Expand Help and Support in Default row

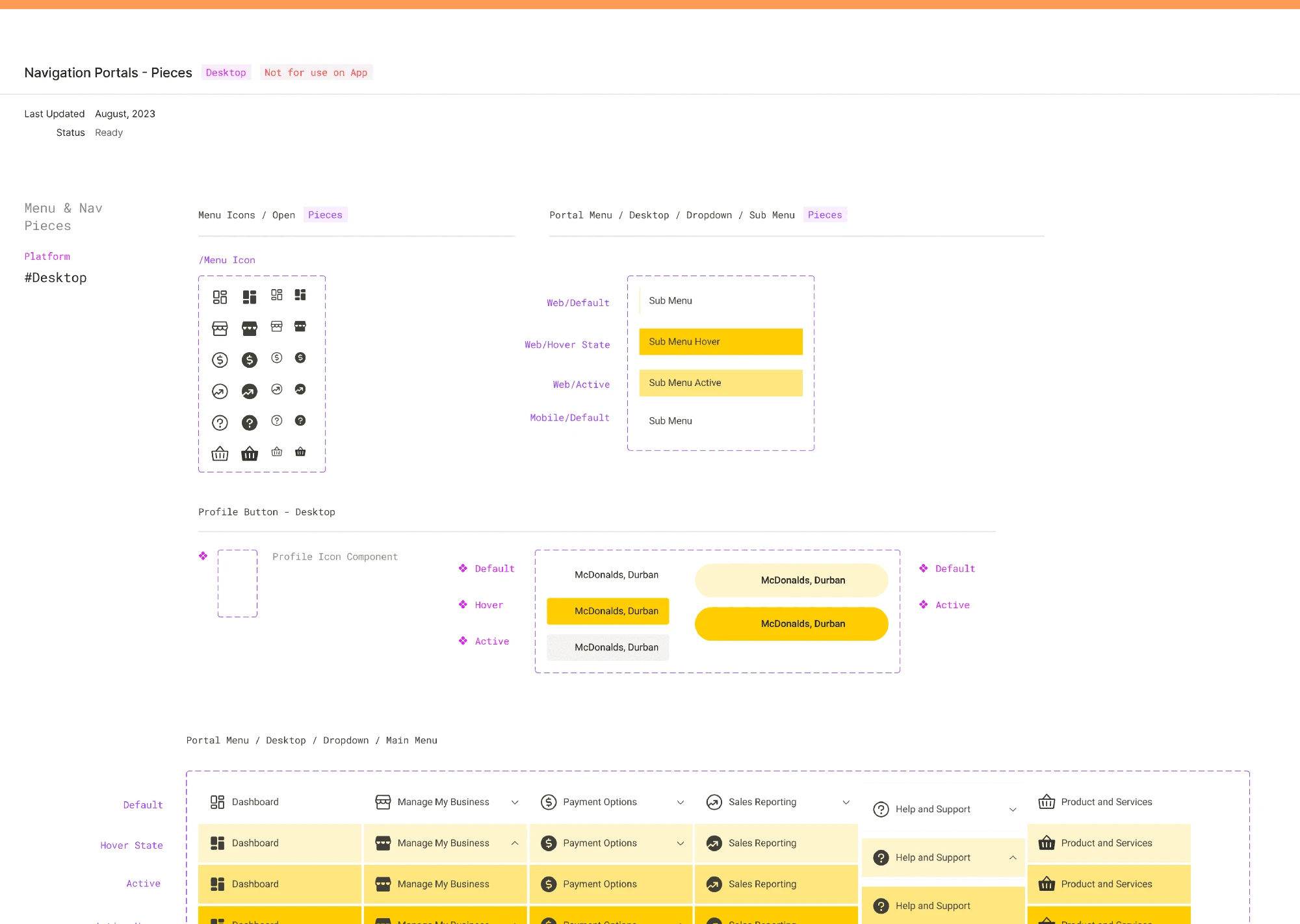pyautogui.click(x=1013, y=810)
